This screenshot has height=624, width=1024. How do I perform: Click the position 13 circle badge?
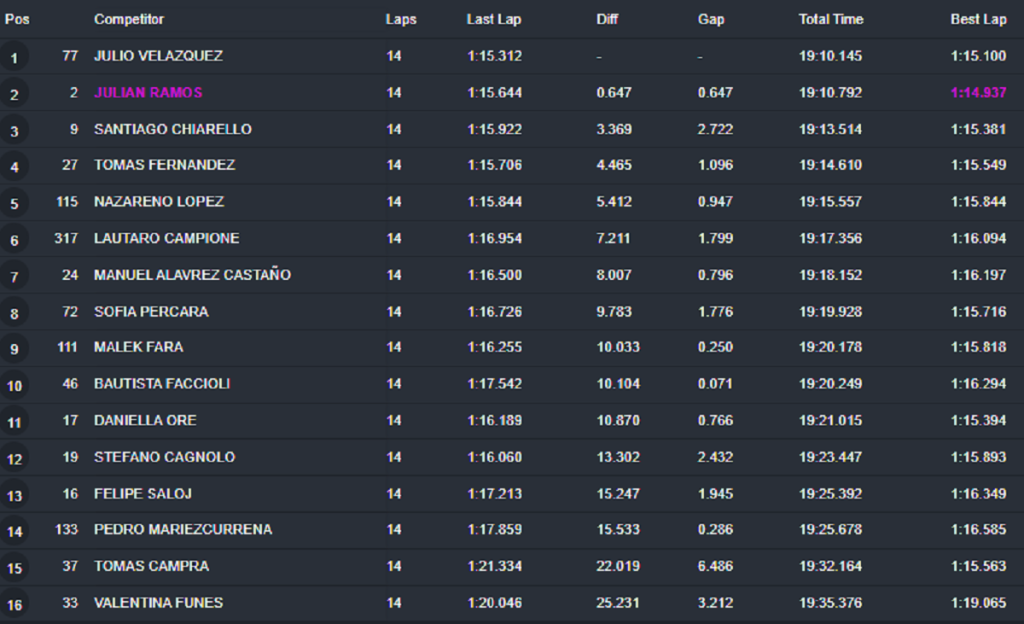[14, 496]
